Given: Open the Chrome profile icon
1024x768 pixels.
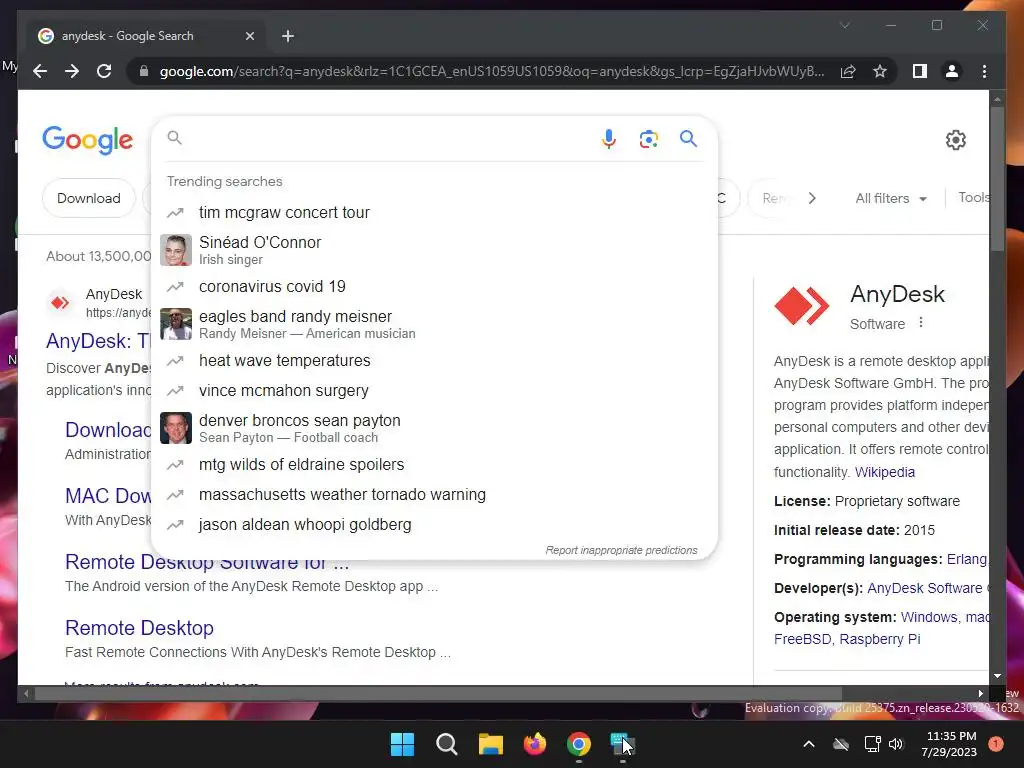Looking at the screenshot, I should [x=952, y=71].
